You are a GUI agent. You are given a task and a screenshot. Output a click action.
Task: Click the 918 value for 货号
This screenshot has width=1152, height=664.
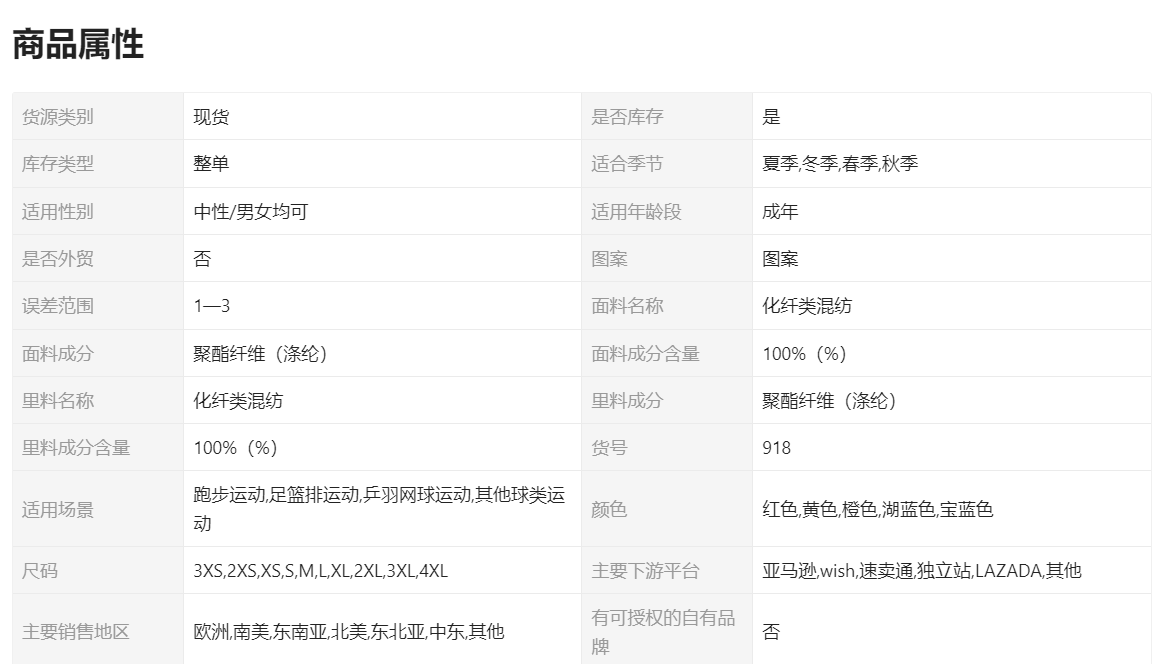coord(776,448)
